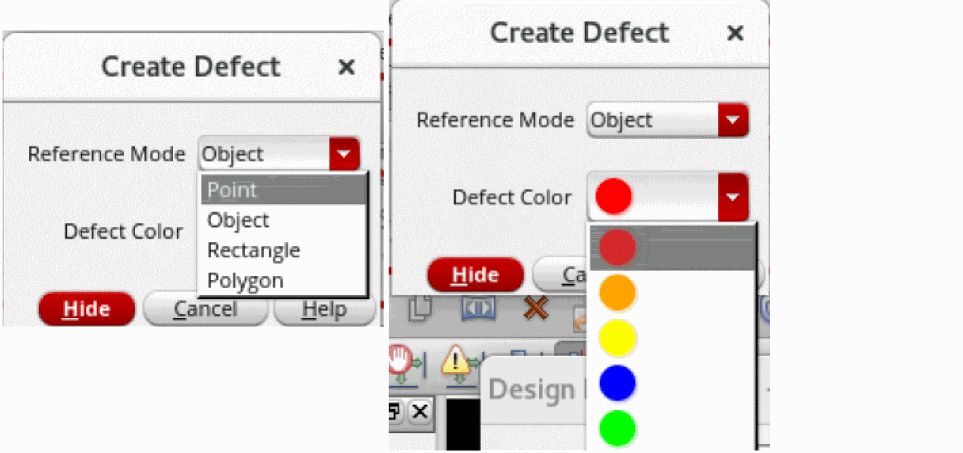Close the docked panel with small X
This screenshot has width=963, height=453.
click(x=420, y=411)
